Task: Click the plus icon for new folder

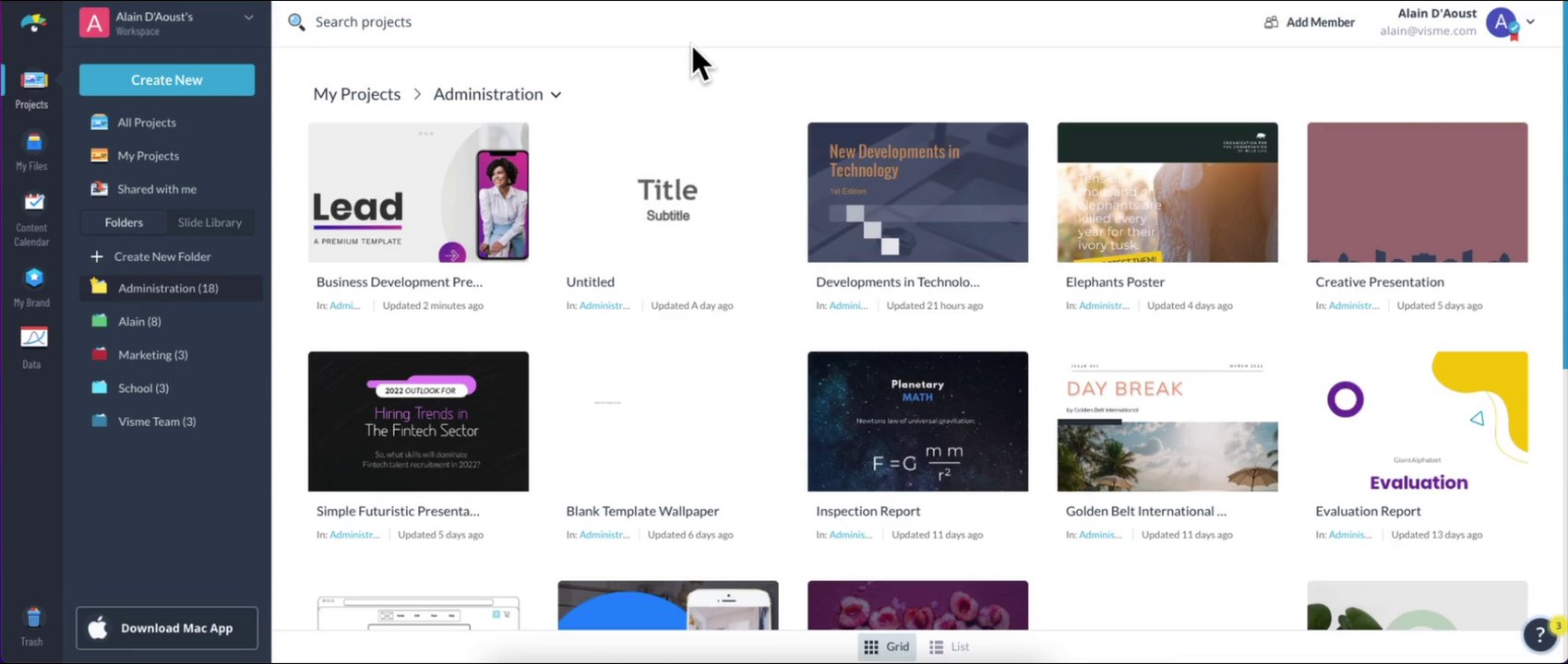Action: [96, 256]
